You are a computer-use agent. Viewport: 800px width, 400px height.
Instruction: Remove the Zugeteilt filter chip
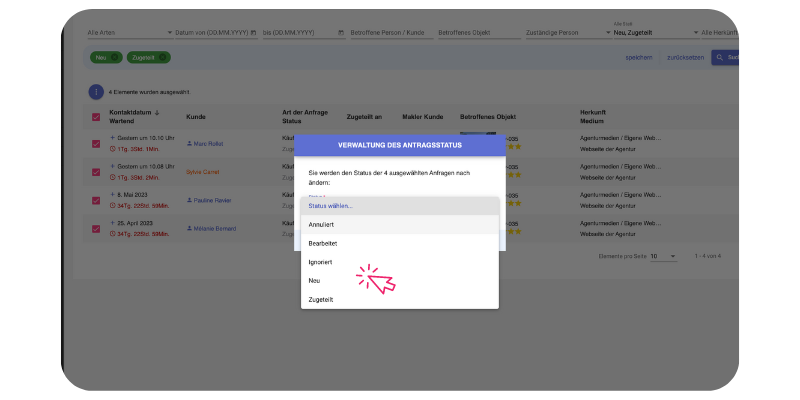pos(162,58)
